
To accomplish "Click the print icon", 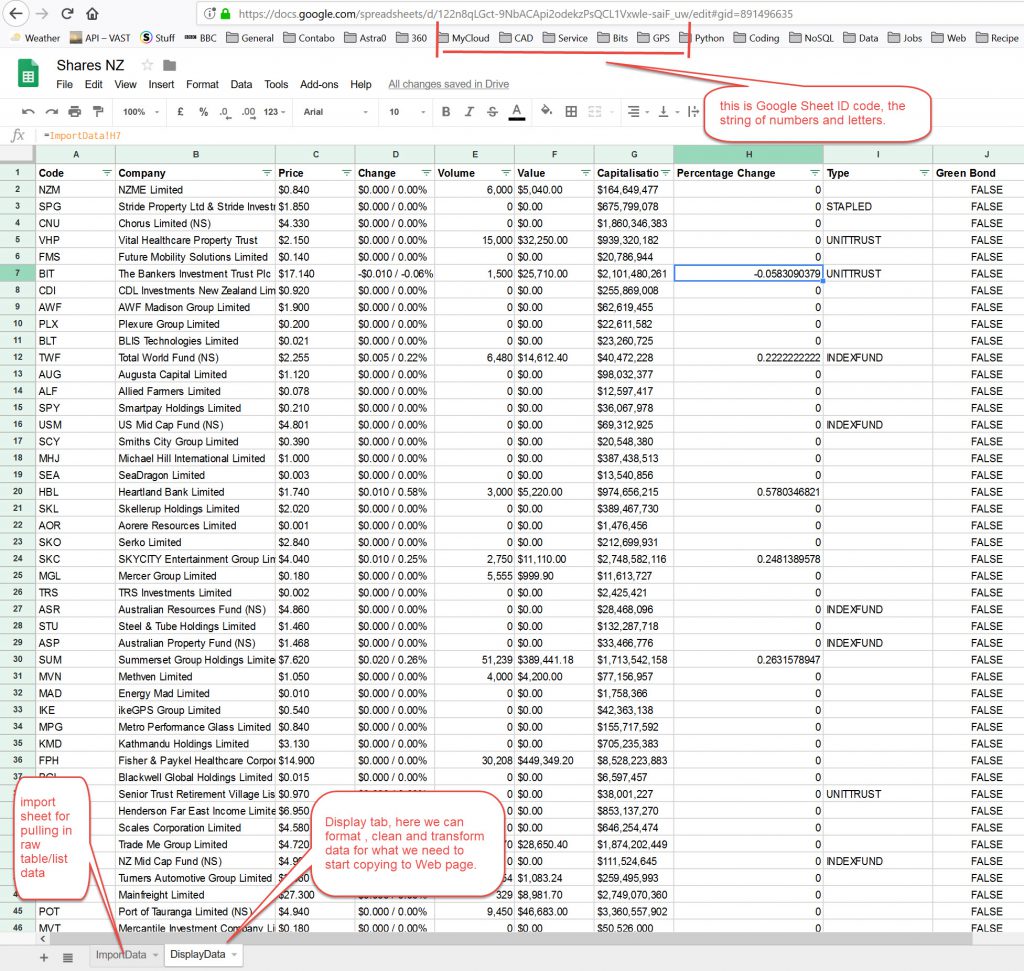I will (x=74, y=112).
